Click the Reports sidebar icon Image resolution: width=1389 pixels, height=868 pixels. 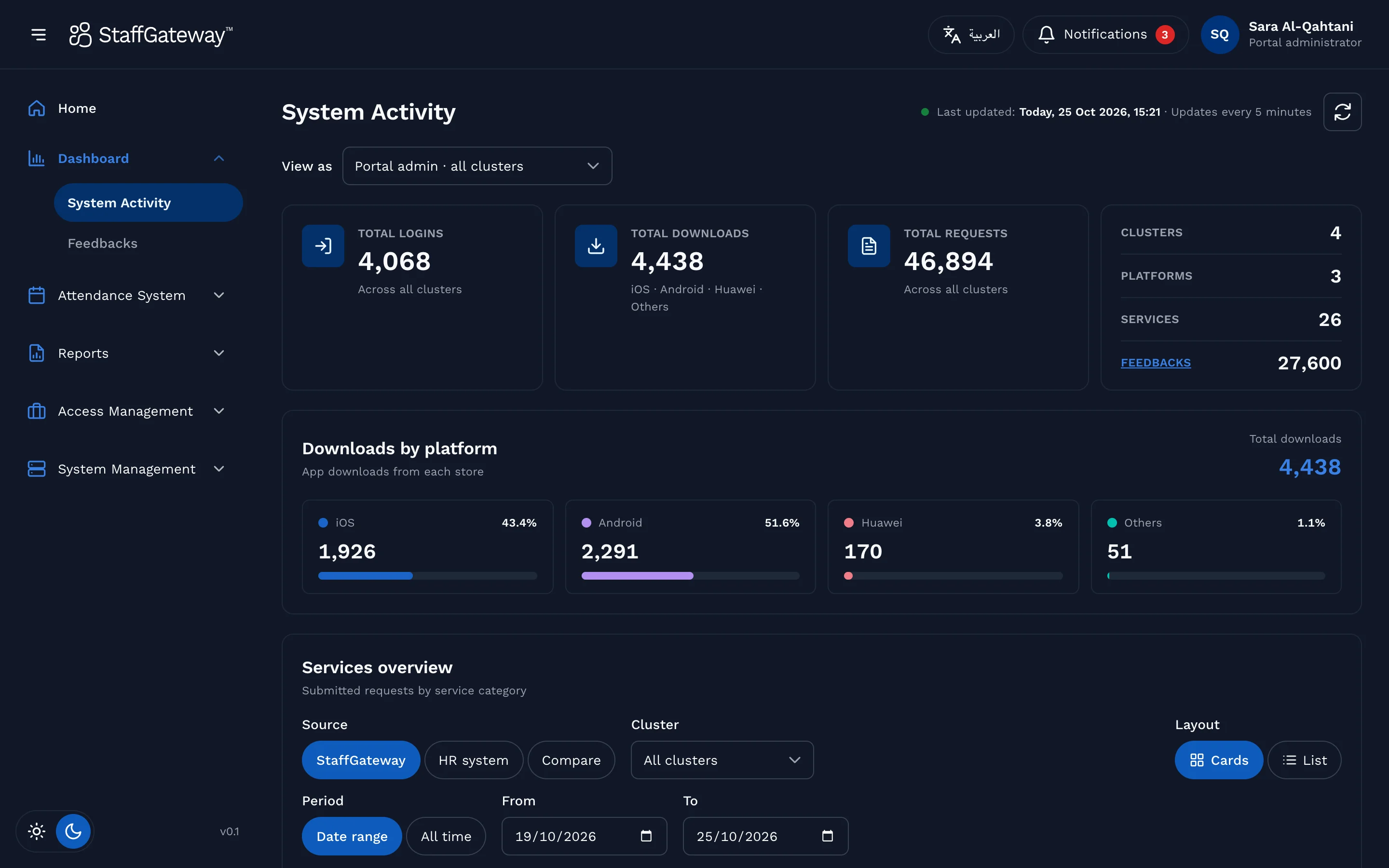[x=37, y=353]
